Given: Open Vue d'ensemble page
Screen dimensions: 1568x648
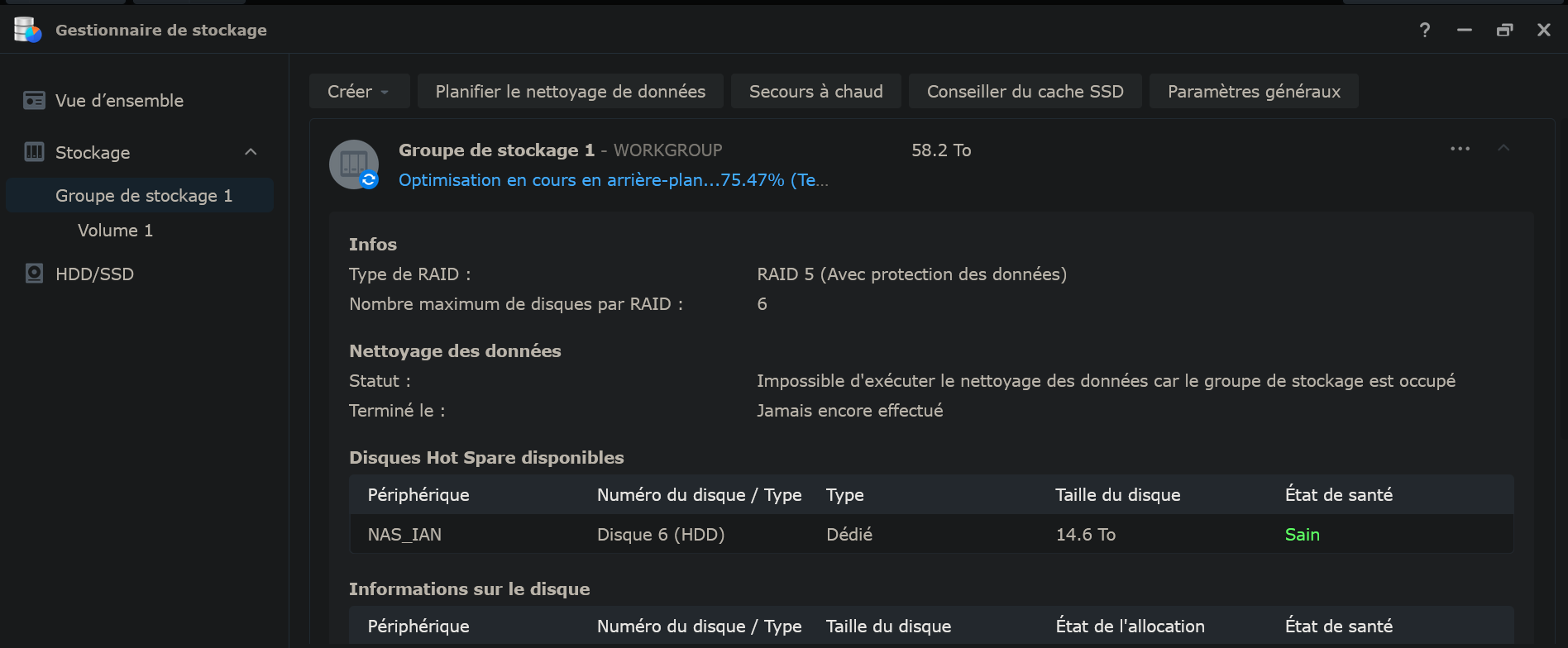Looking at the screenshot, I should pyautogui.click(x=119, y=101).
